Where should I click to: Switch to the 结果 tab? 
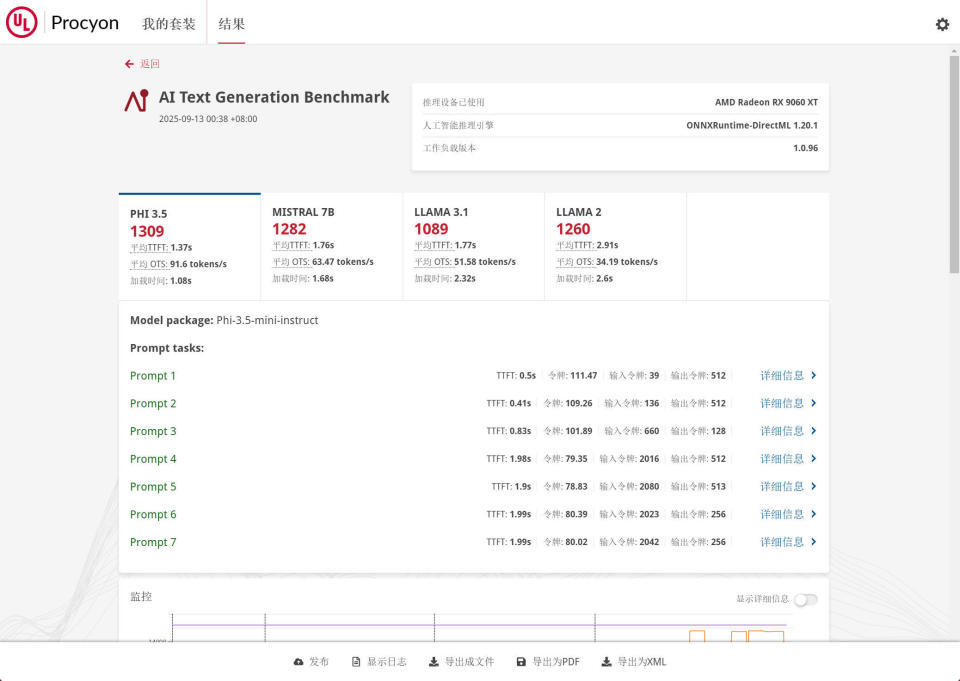[x=231, y=24]
